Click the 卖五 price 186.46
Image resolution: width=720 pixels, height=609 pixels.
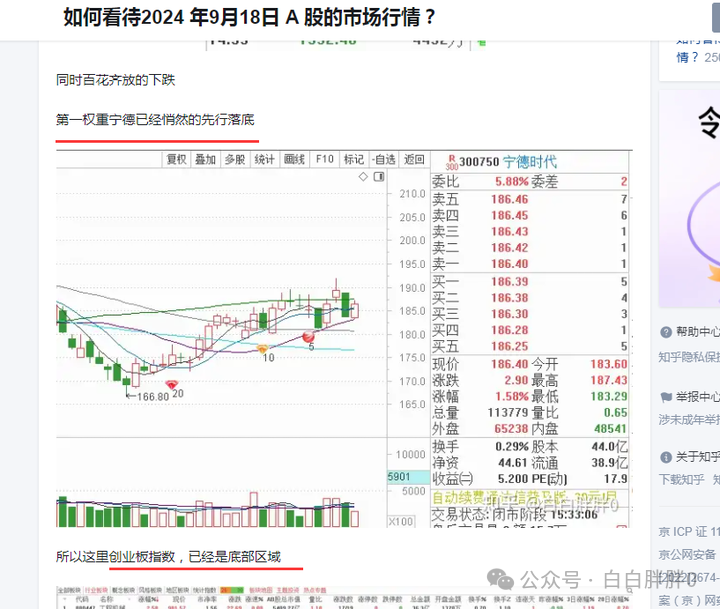[509, 199]
